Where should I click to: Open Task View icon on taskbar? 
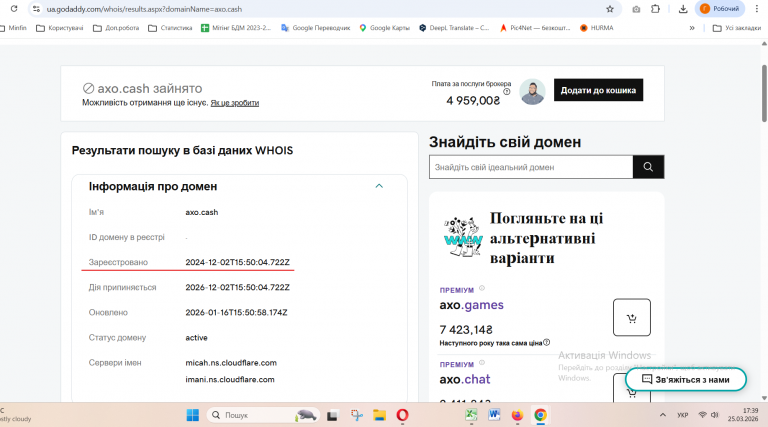tap(333, 415)
